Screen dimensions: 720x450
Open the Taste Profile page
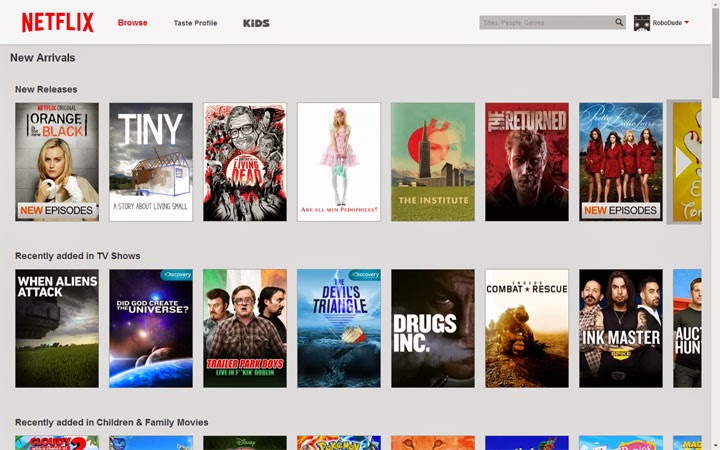coord(195,23)
